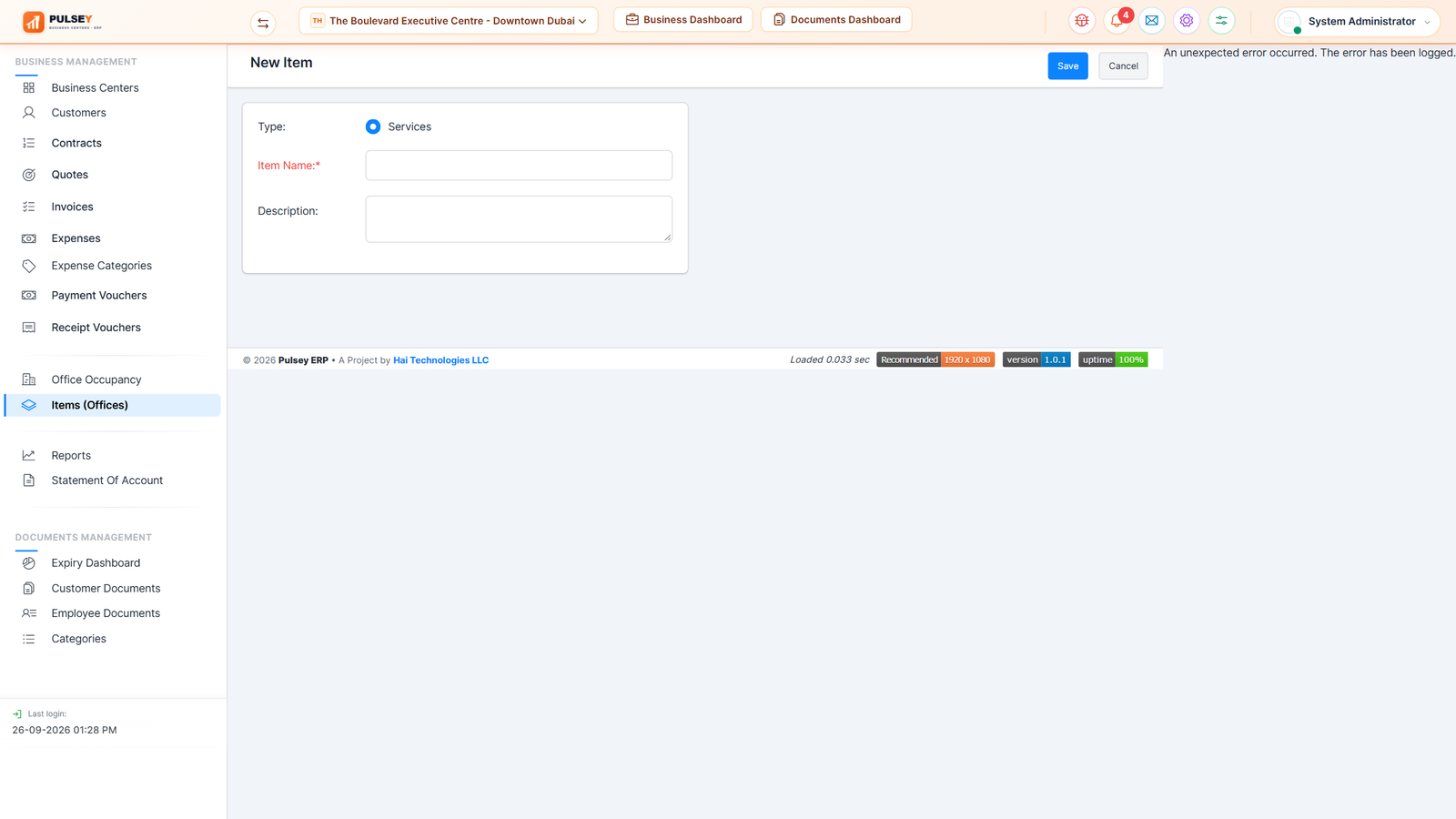Click the Expense Categories tag icon
1456x819 pixels.
(29, 266)
